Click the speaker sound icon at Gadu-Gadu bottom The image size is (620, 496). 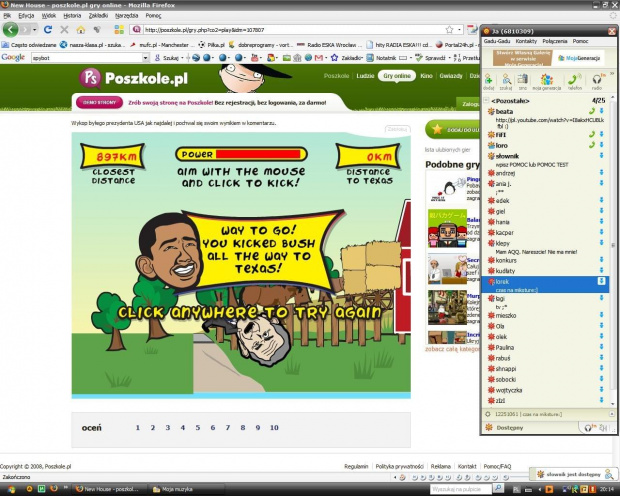[603, 428]
